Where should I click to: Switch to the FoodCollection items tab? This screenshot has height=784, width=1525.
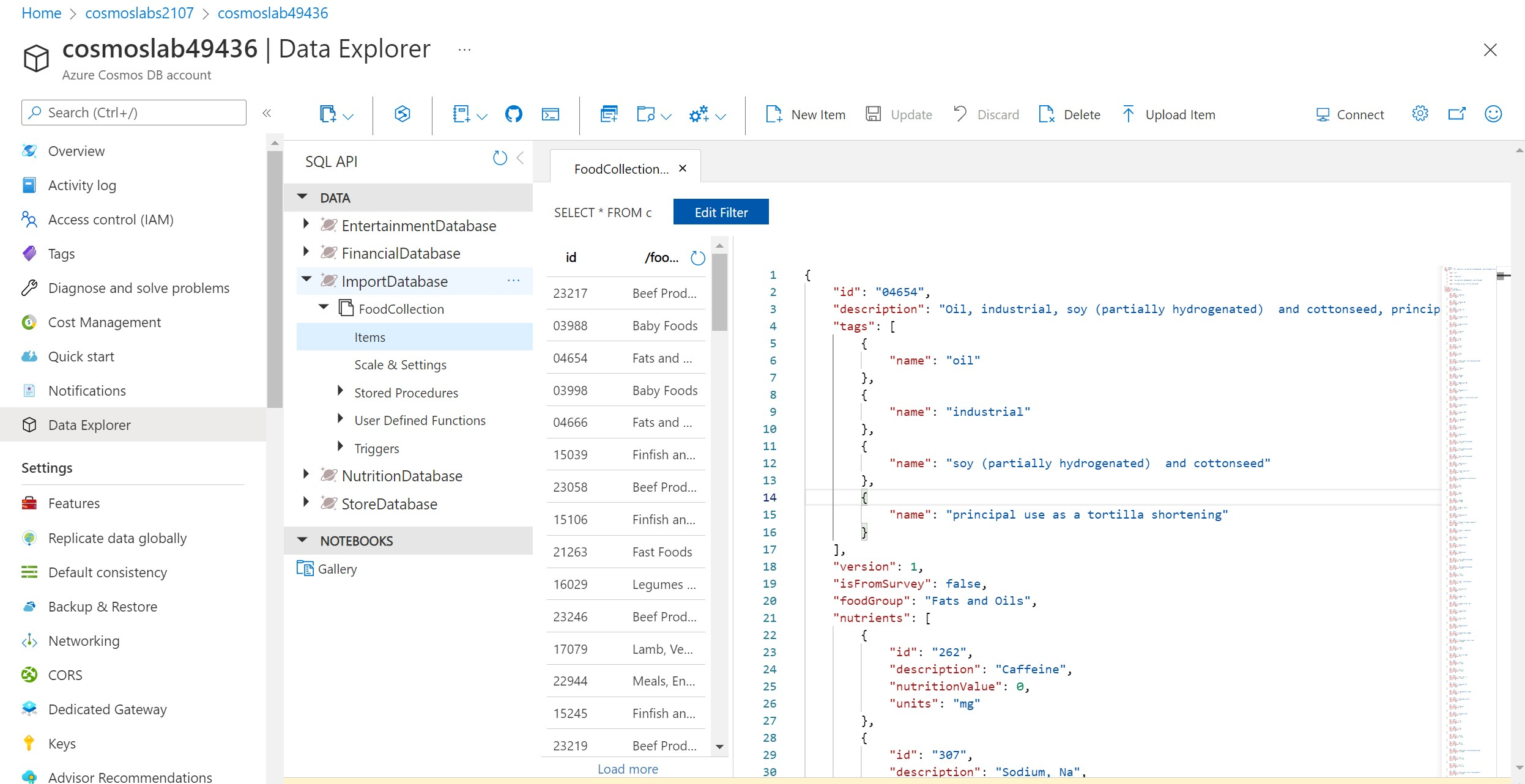pos(621,169)
